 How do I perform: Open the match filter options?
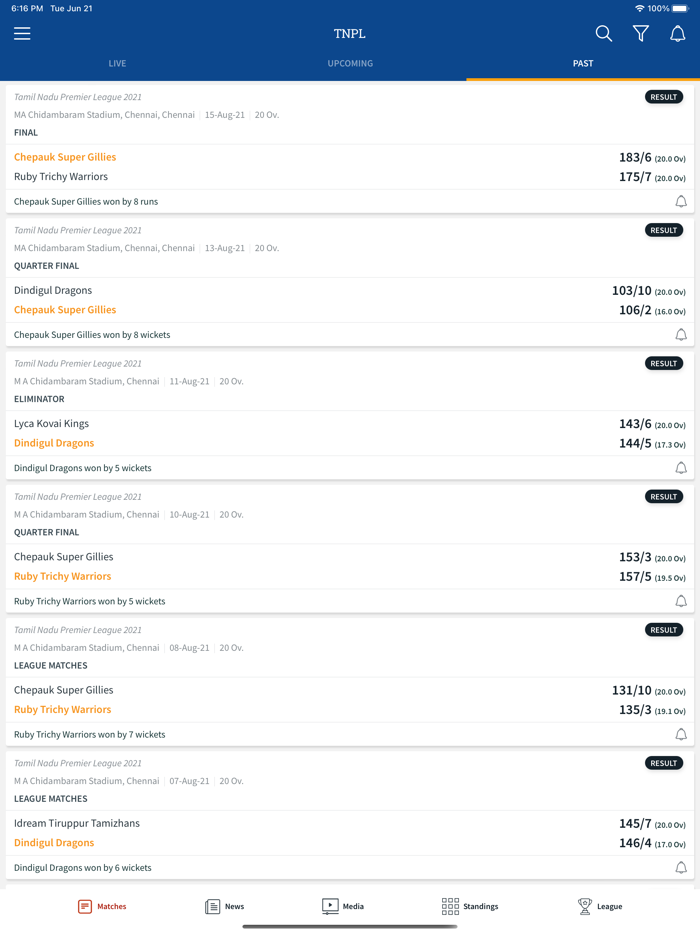(641, 33)
